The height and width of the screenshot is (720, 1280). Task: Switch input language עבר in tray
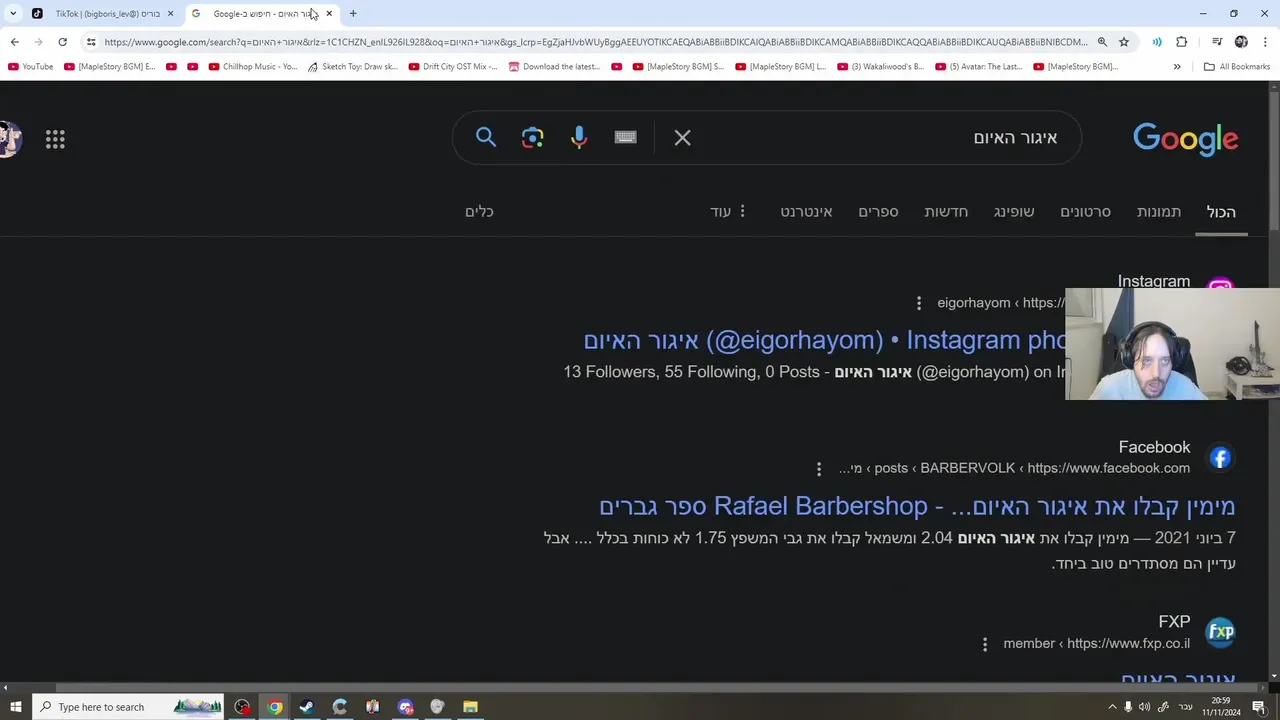[1185, 707]
